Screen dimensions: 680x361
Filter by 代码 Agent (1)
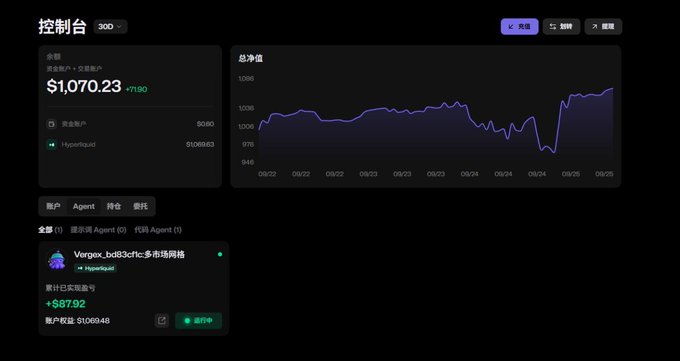(158, 230)
